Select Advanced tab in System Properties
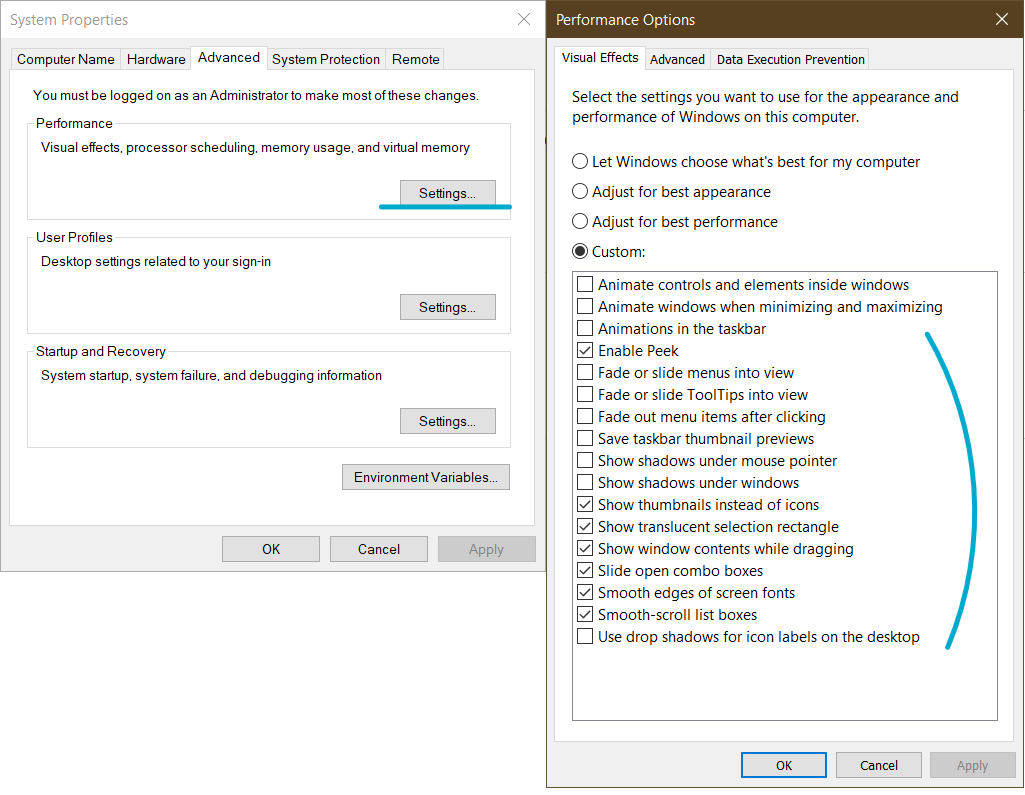 tap(229, 58)
